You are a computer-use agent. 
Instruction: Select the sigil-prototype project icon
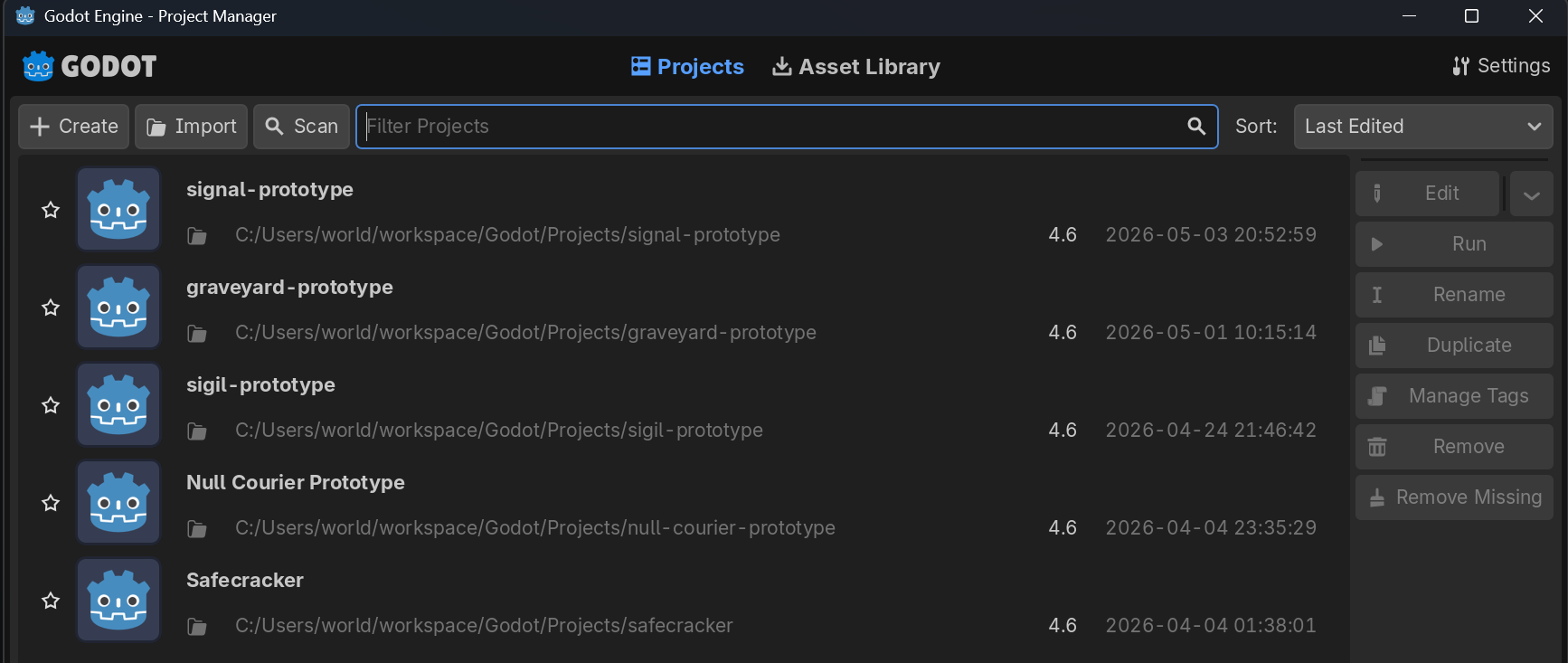[x=118, y=404]
